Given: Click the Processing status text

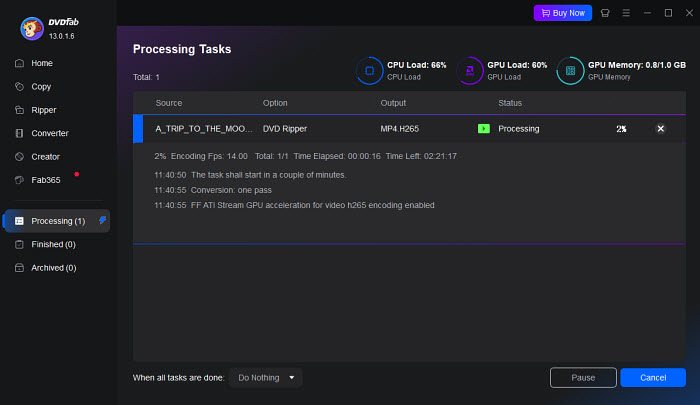Looking at the screenshot, I should (519, 129).
